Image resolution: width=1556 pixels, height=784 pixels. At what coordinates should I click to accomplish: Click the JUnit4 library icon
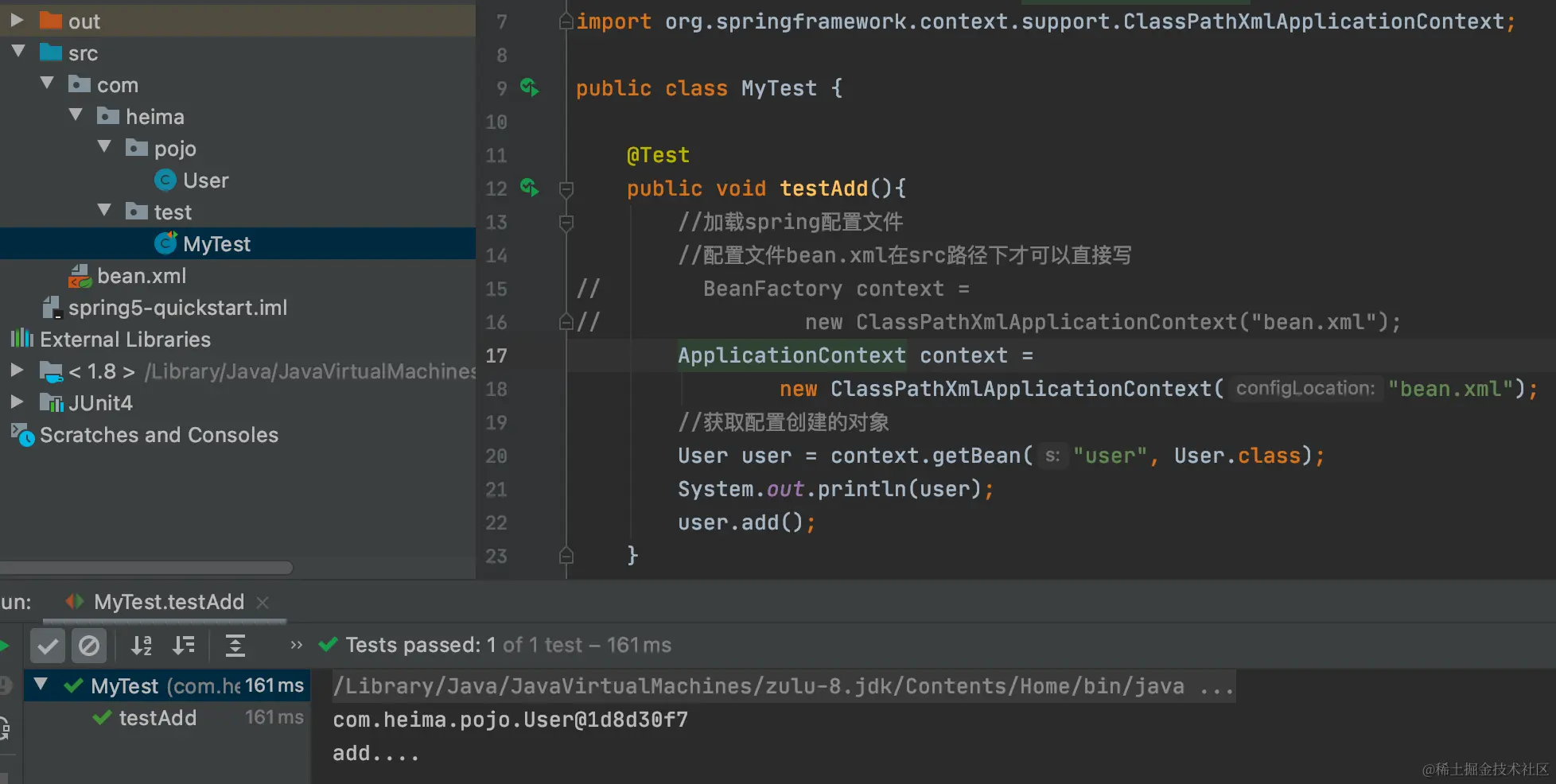tap(52, 403)
